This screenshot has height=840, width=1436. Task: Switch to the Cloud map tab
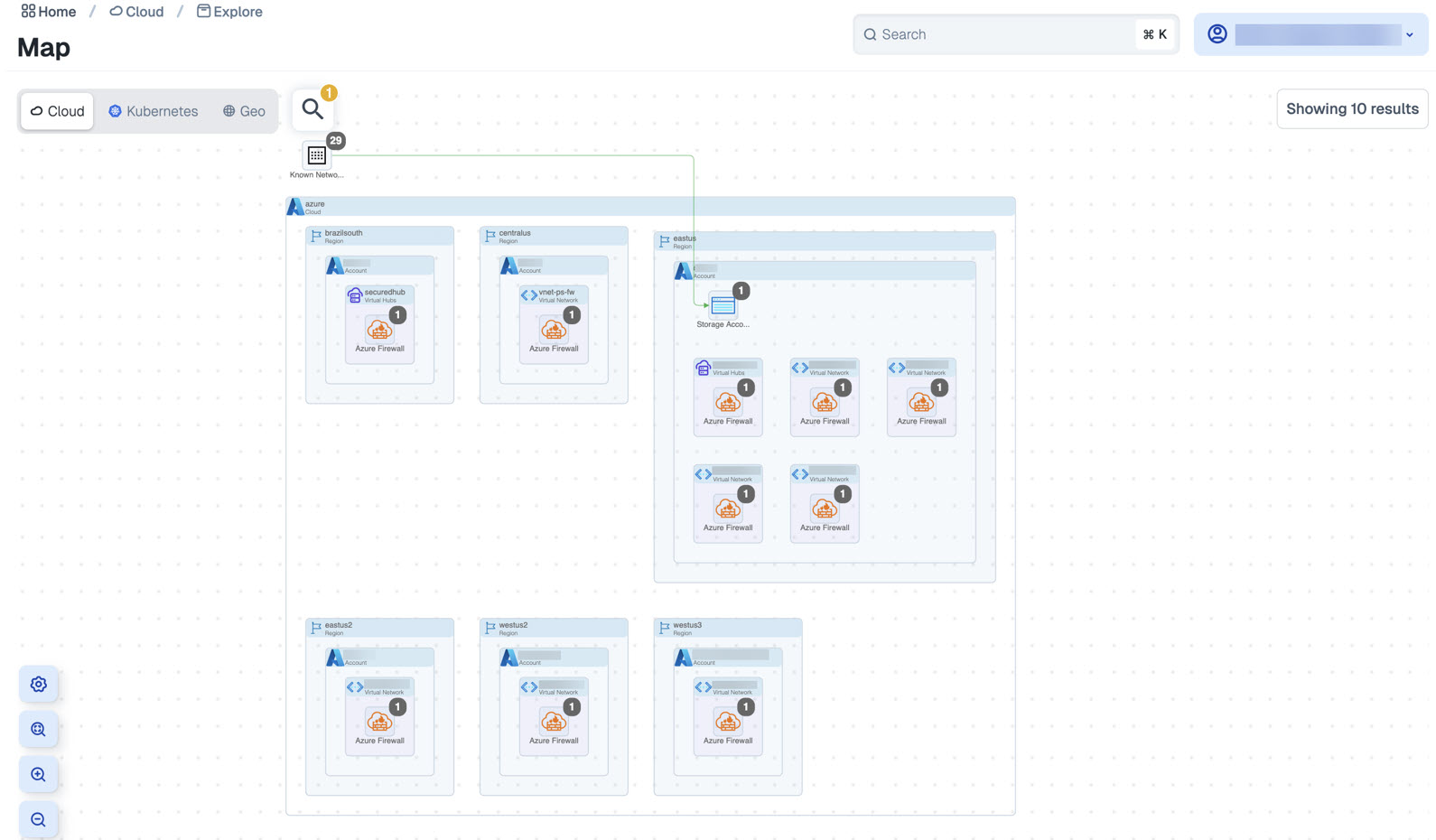(x=57, y=111)
